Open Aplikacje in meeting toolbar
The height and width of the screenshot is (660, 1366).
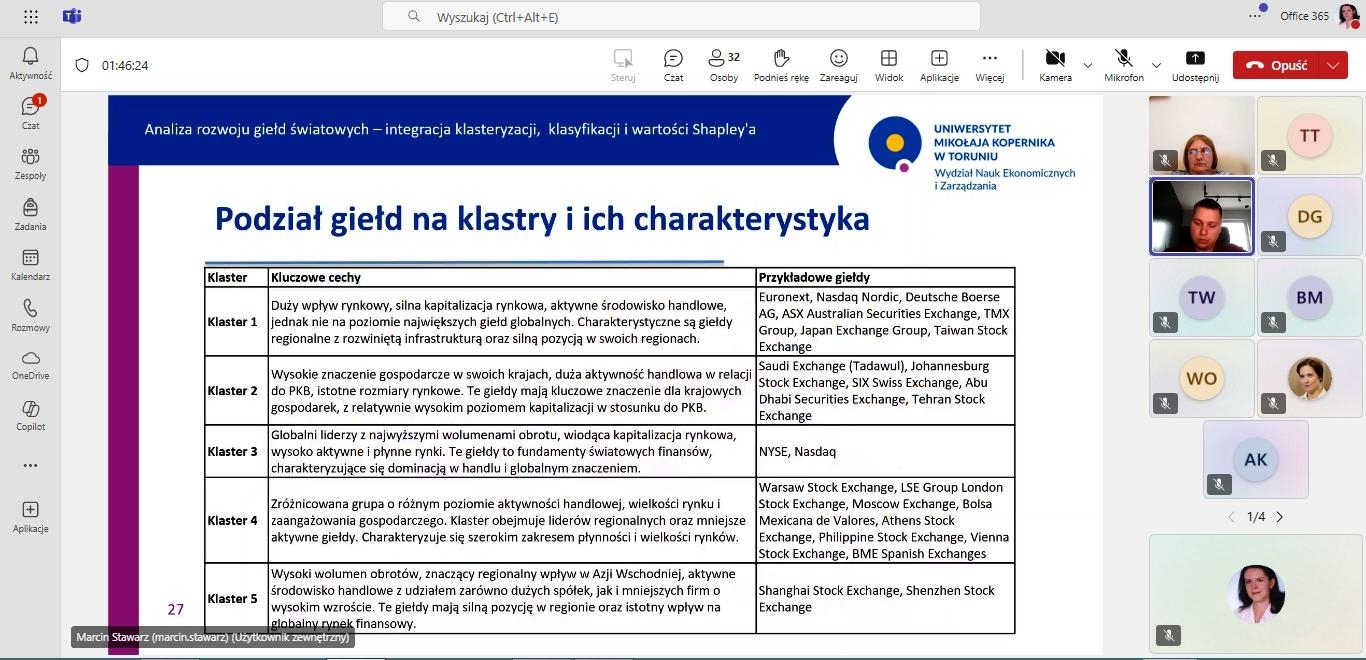[939, 64]
